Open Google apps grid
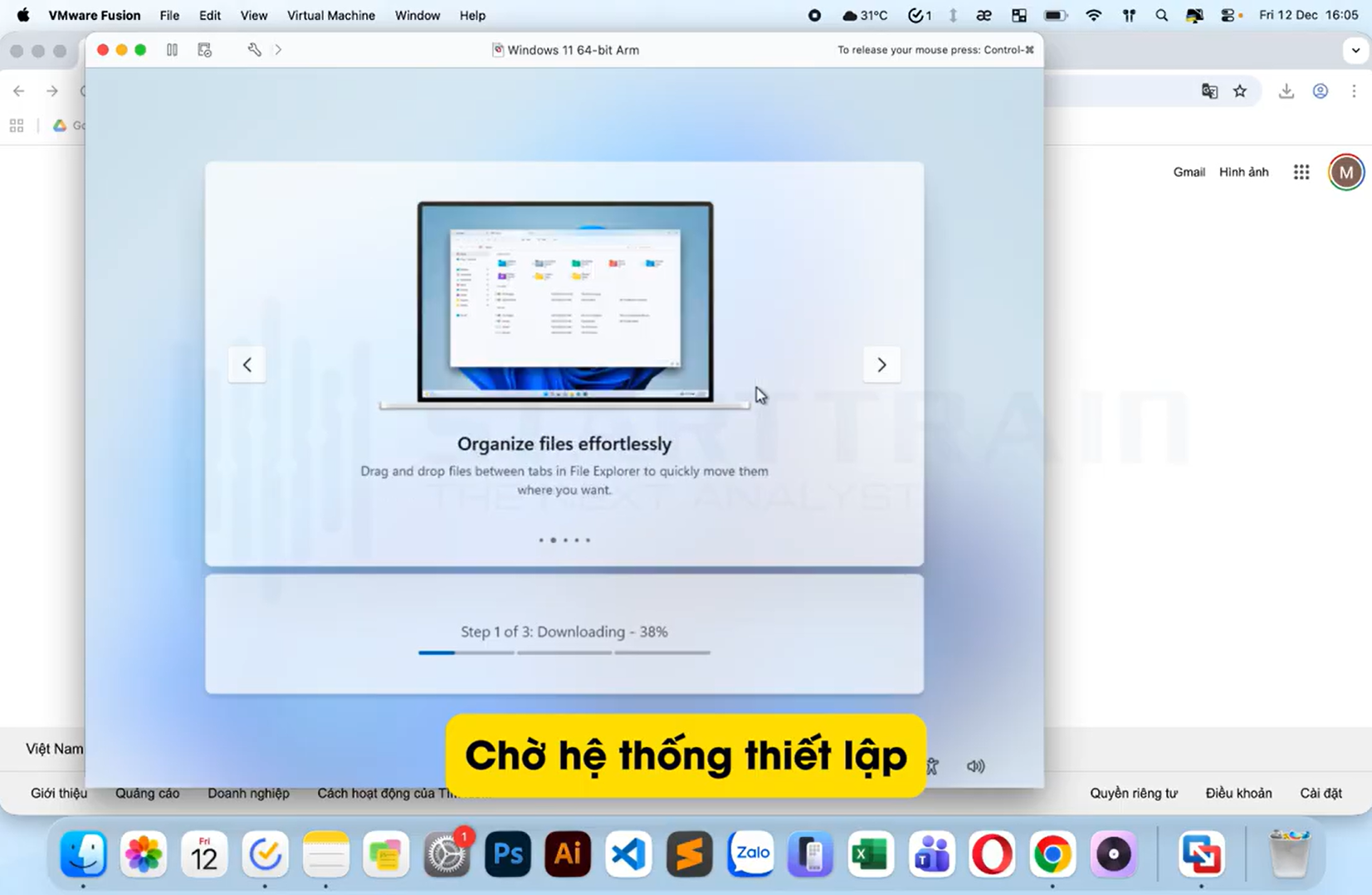This screenshot has width=1372, height=895. click(1301, 172)
